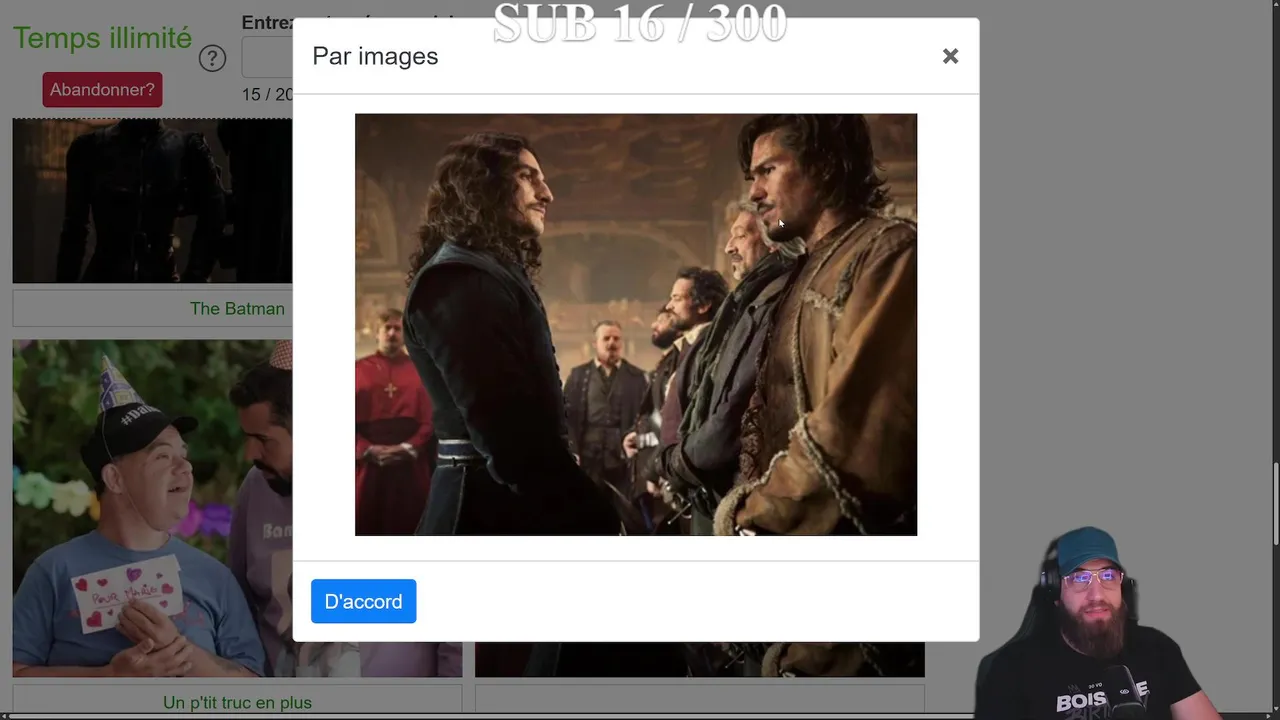
Task: Click the musketeers movie still in dialog
Action: (636, 324)
